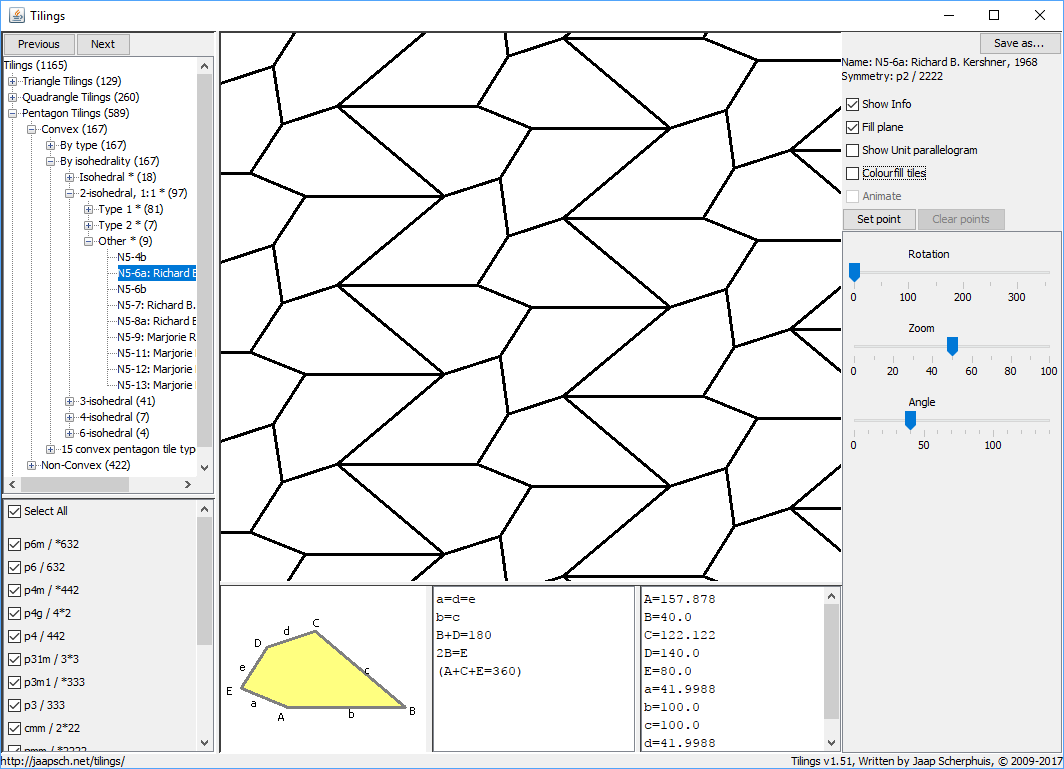Uncheck the p3m1 / *333 symmetry filter
Screen dimensions: 1064x769
14,683
